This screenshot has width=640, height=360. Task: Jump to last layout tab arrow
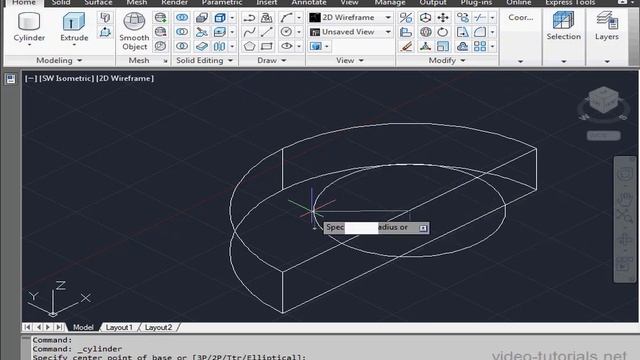tap(59, 327)
